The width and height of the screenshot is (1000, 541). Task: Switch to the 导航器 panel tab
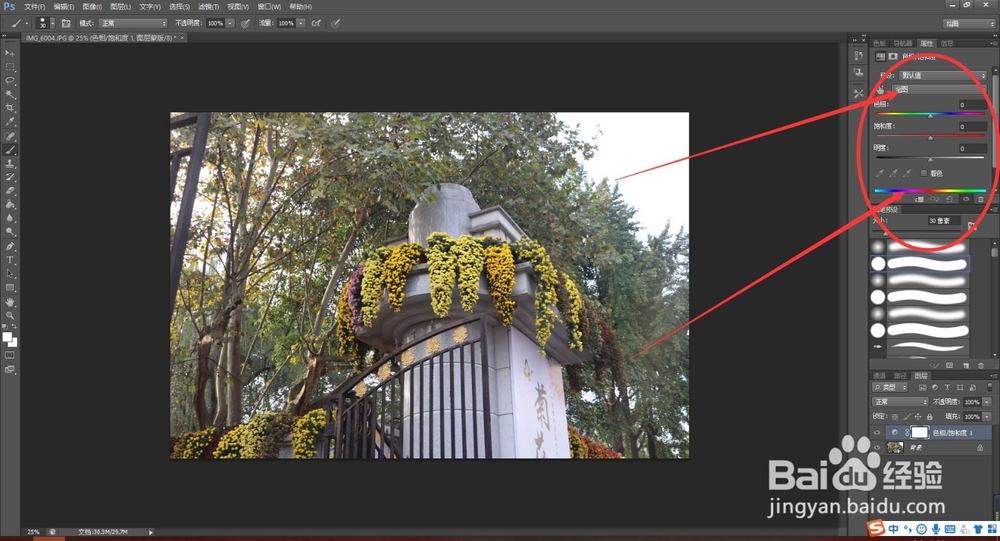point(902,43)
